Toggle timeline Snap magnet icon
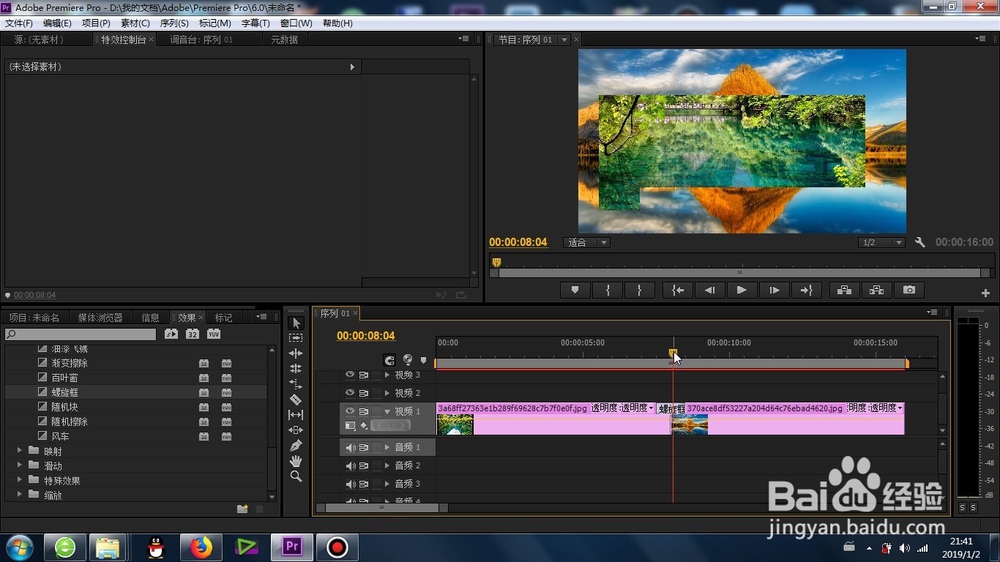This screenshot has height=562, width=1000. (x=390, y=360)
